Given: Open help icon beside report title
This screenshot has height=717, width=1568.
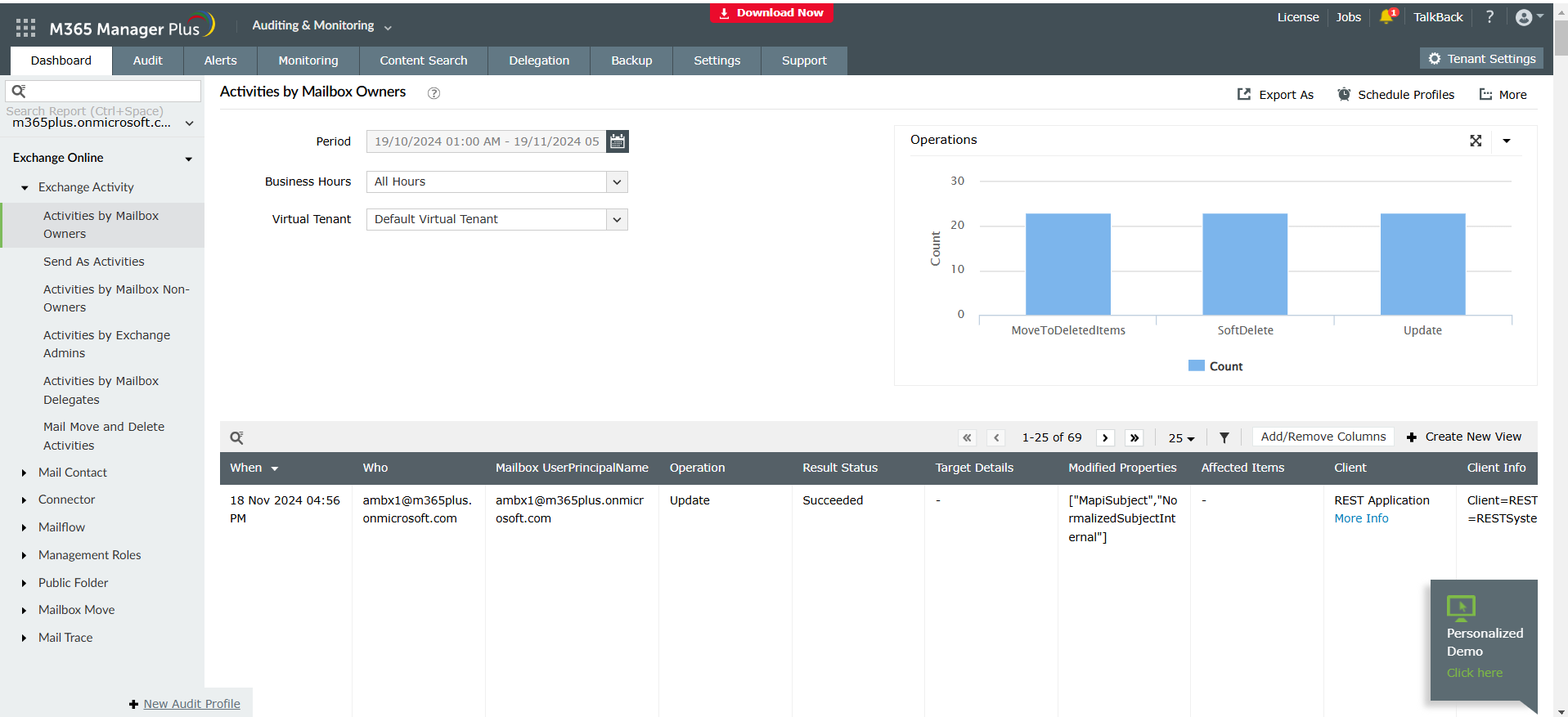Looking at the screenshot, I should [x=434, y=93].
